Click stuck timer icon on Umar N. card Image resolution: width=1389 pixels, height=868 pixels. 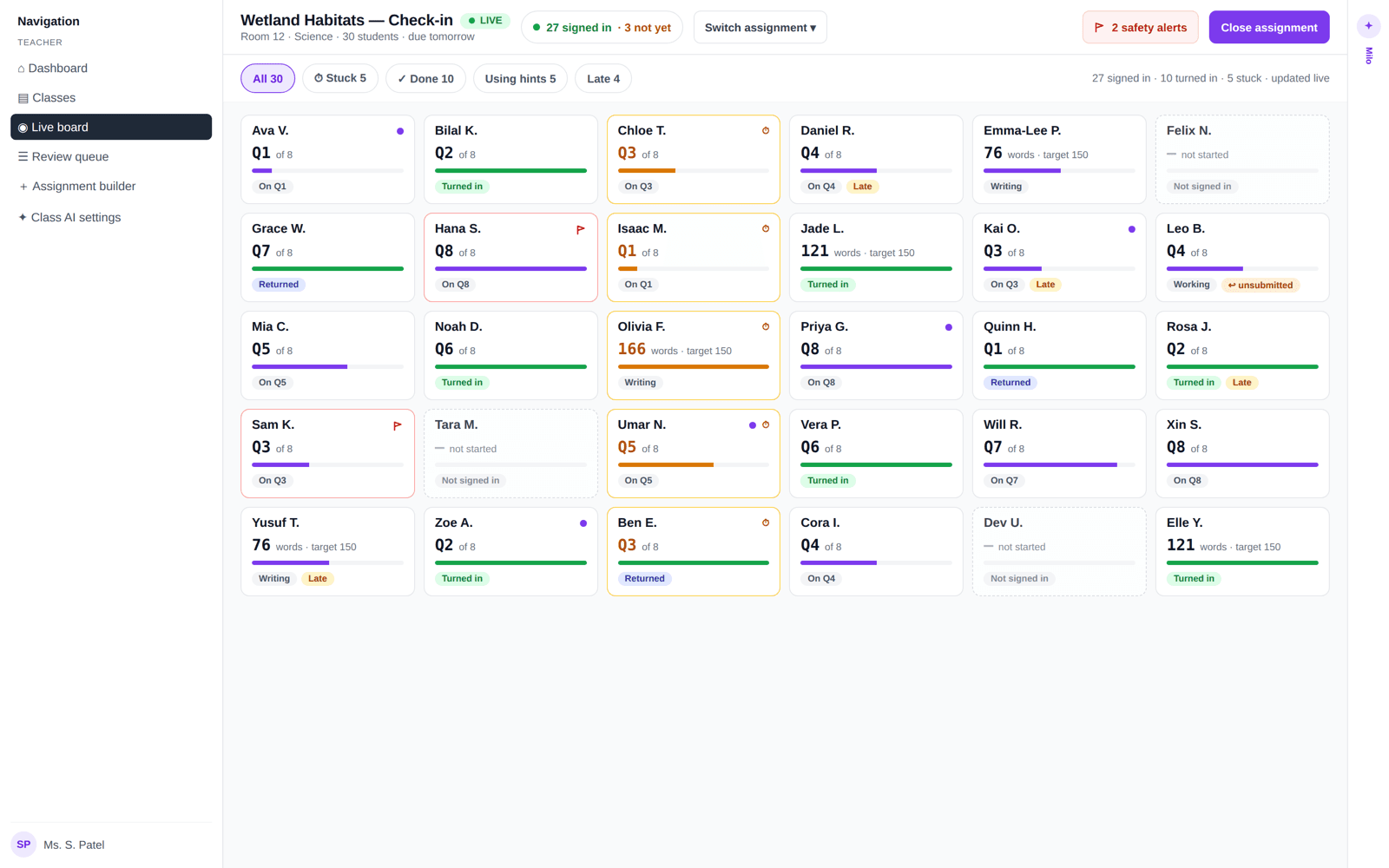click(x=766, y=425)
